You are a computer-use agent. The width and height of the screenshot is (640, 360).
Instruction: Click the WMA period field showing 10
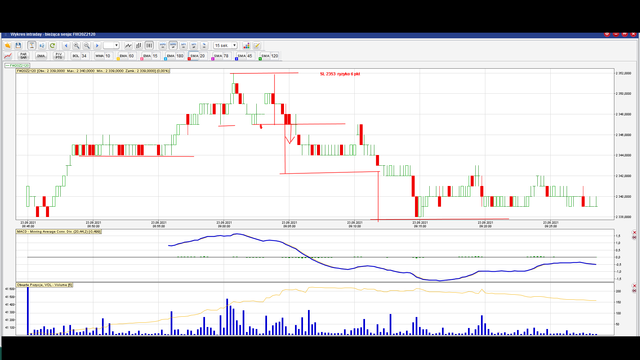click(x=108, y=56)
